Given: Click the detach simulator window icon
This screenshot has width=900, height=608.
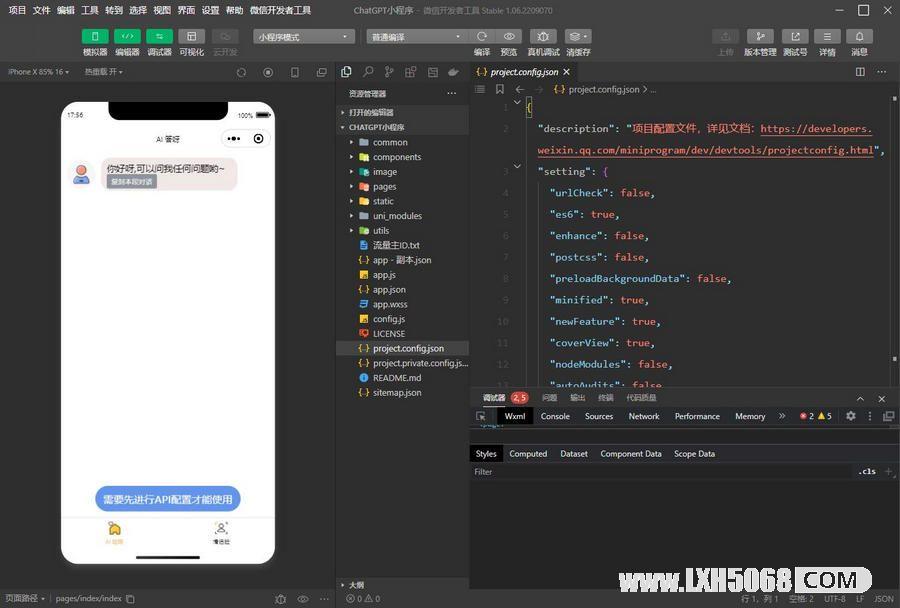Looking at the screenshot, I should pyautogui.click(x=321, y=72).
